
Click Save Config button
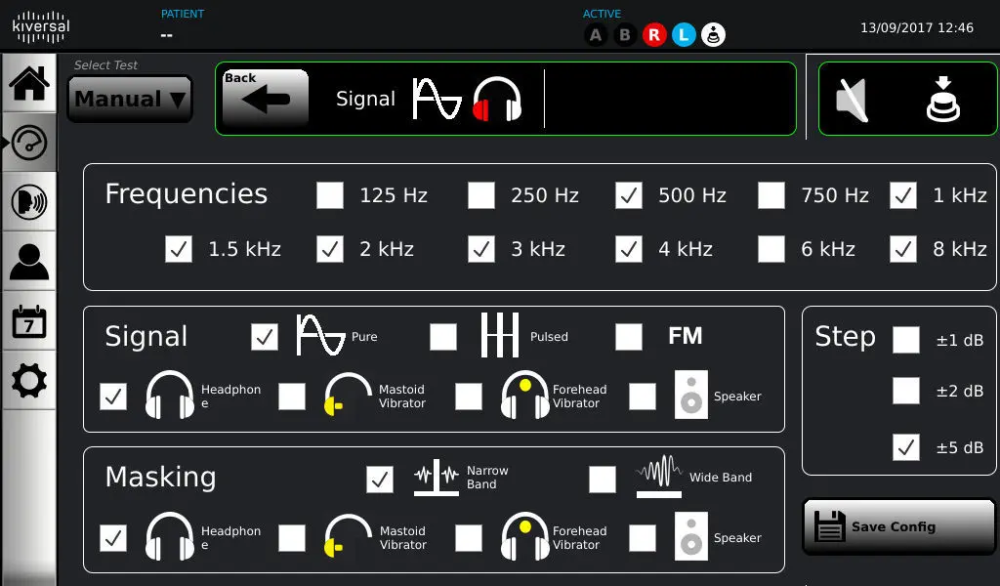(884, 526)
